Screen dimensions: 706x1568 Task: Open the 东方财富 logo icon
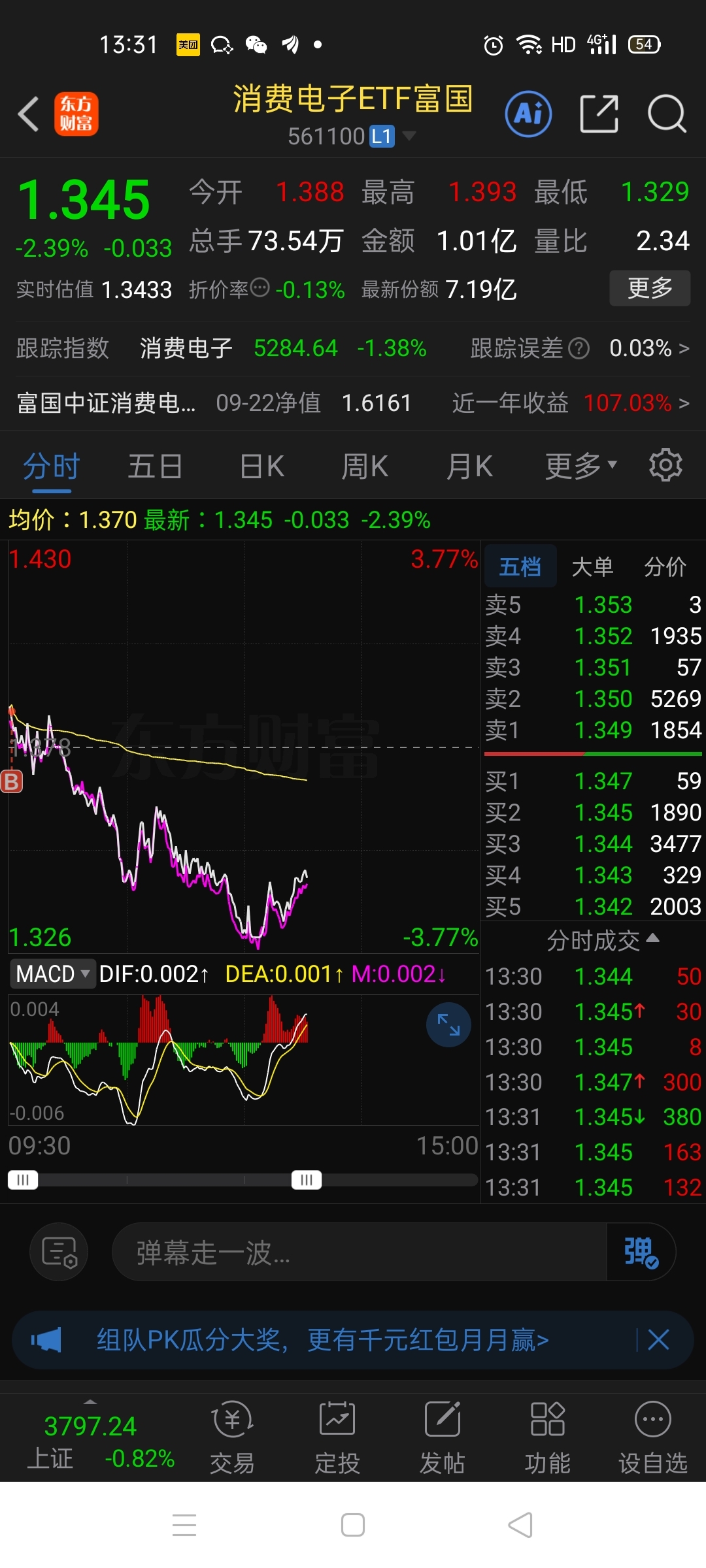pyautogui.click(x=76, y=114)
